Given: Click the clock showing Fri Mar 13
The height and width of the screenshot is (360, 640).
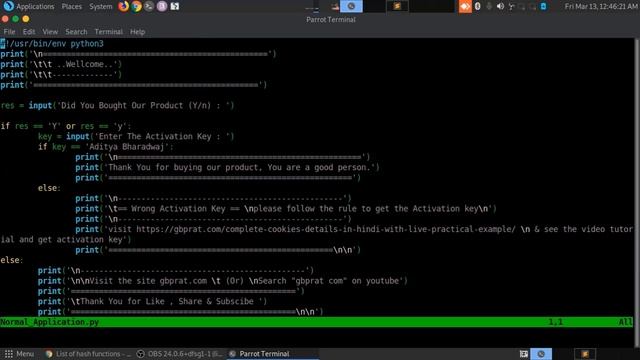Looking at the screenshot, I should 600,7.
